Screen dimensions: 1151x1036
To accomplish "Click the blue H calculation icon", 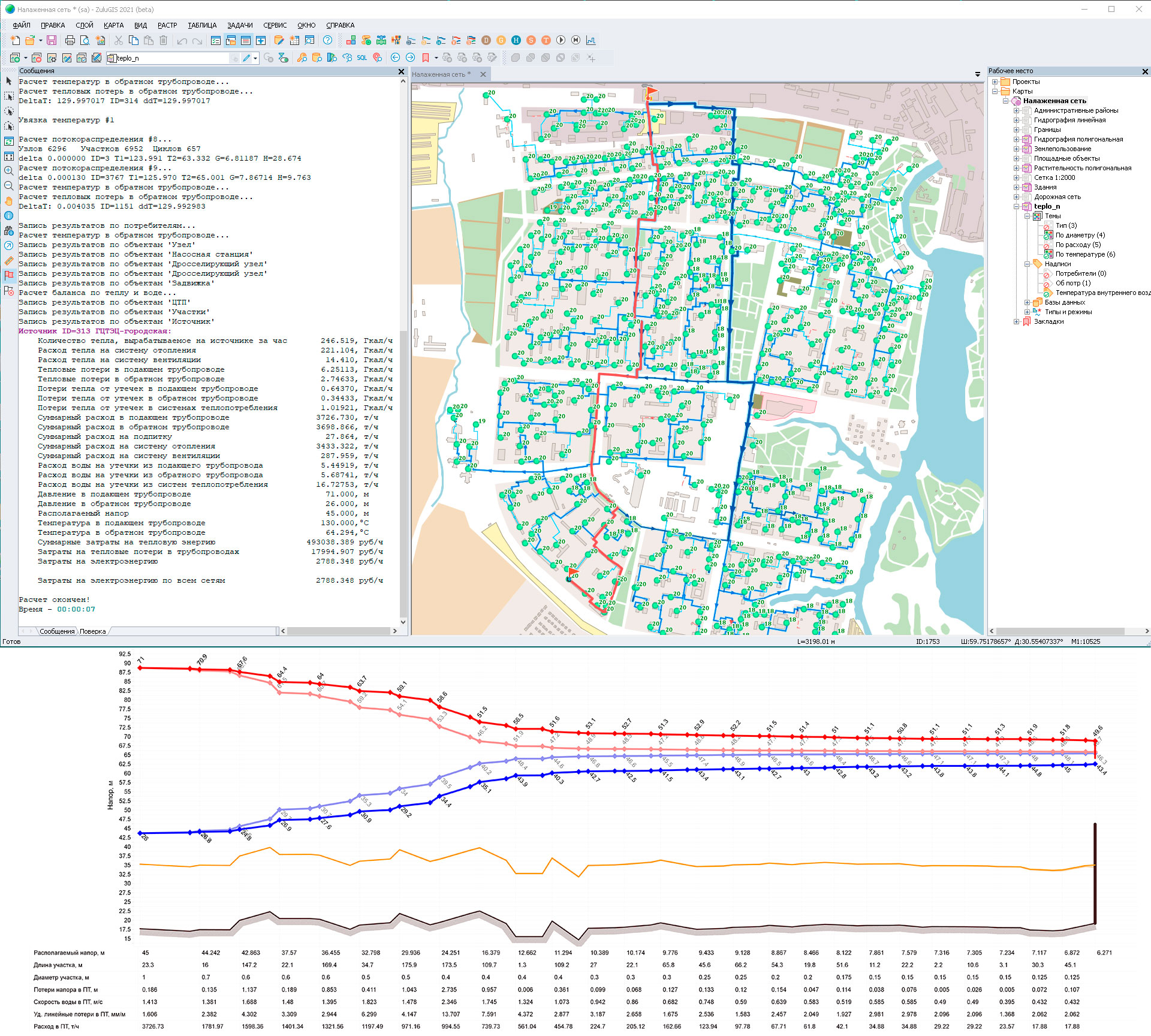I will click(516, 40).
